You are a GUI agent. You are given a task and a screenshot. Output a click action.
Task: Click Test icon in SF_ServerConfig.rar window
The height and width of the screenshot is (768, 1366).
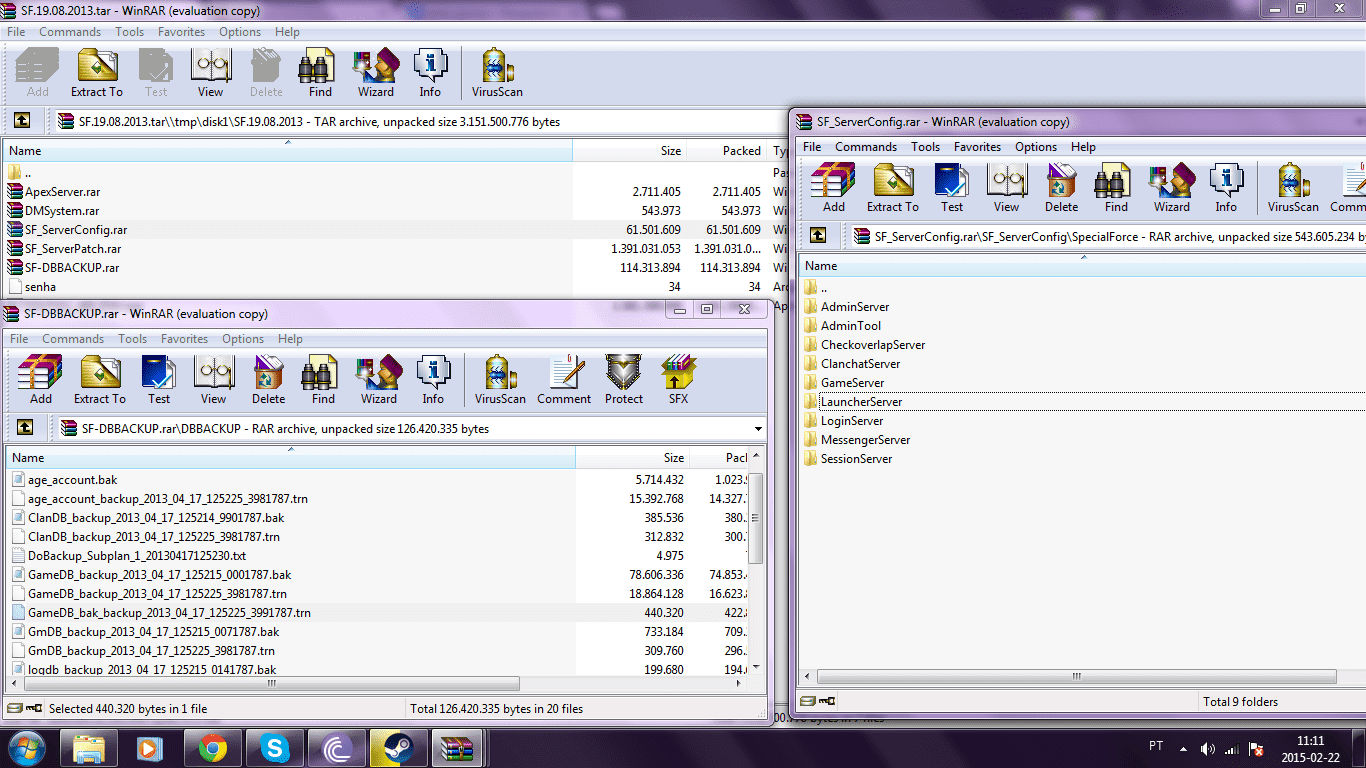click(952, 187)
